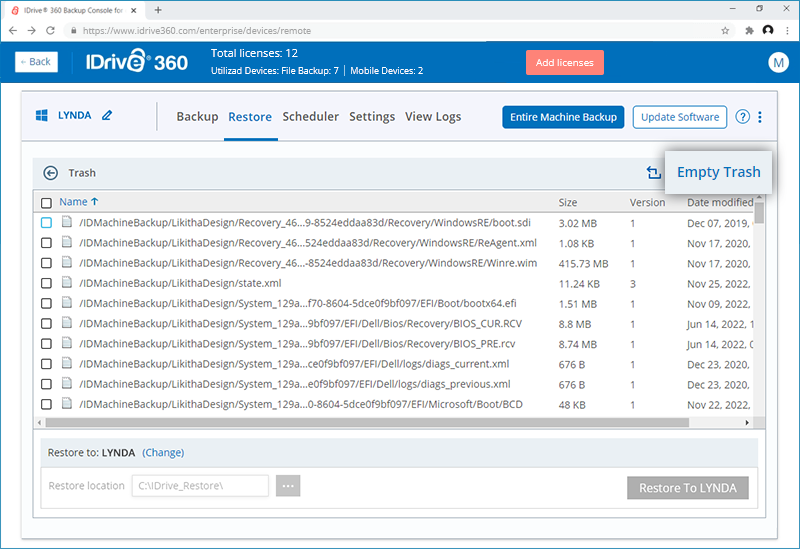The height and width of the screenshot is (549, 800).
Task: Open a new browser tab
Action: pyautogui.click(x=158, y=10)
